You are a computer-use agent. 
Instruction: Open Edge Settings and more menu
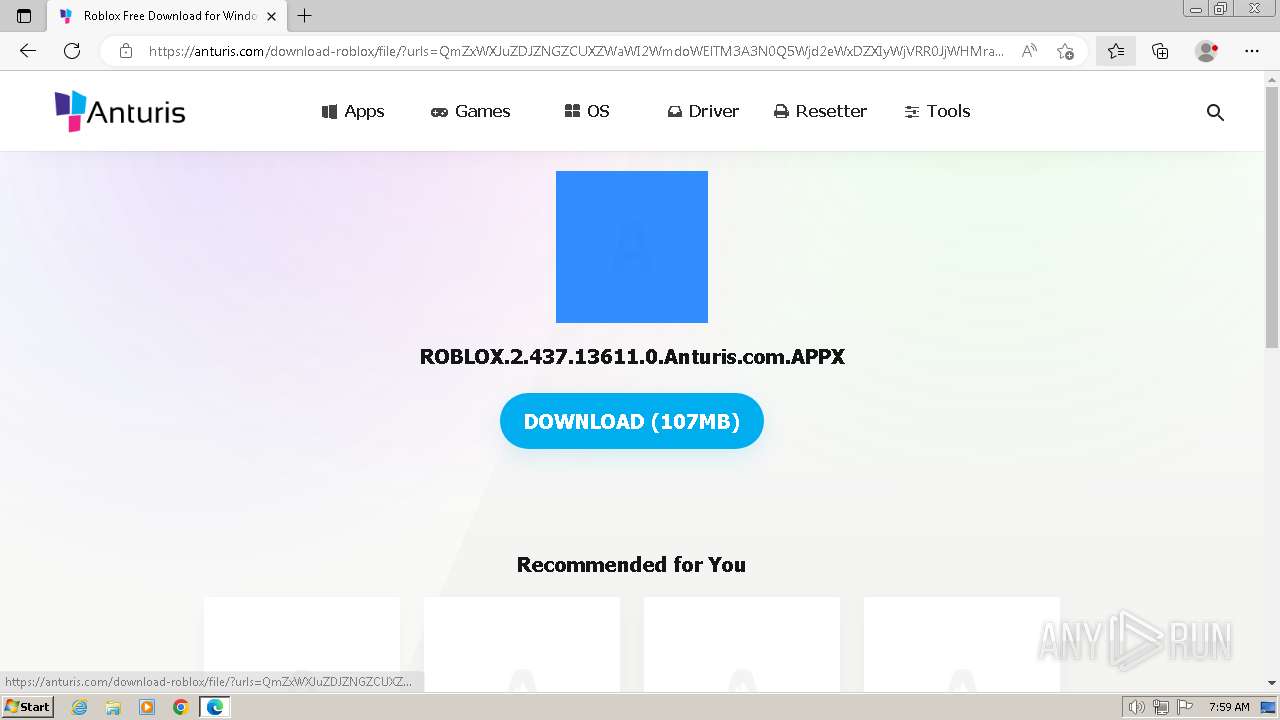[1252, 51]
